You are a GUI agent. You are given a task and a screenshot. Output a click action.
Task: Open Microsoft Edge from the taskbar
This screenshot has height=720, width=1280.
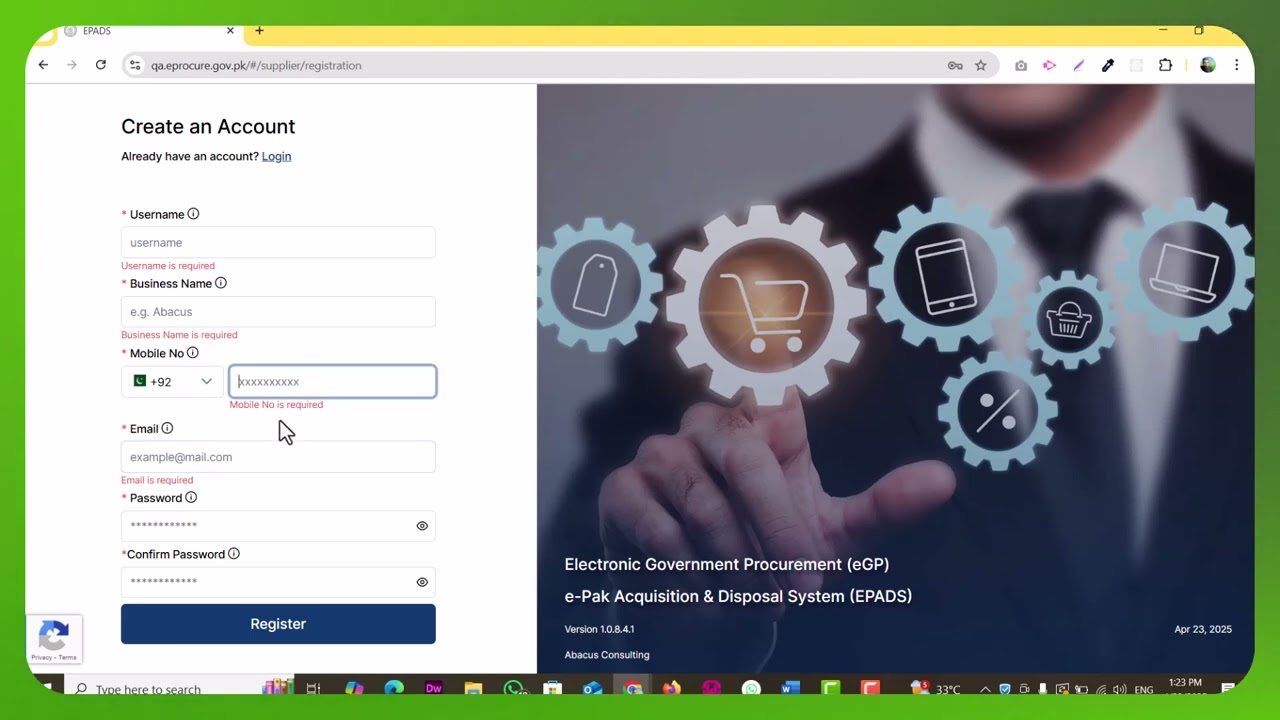pyautogui.click(x=394, y=689)
